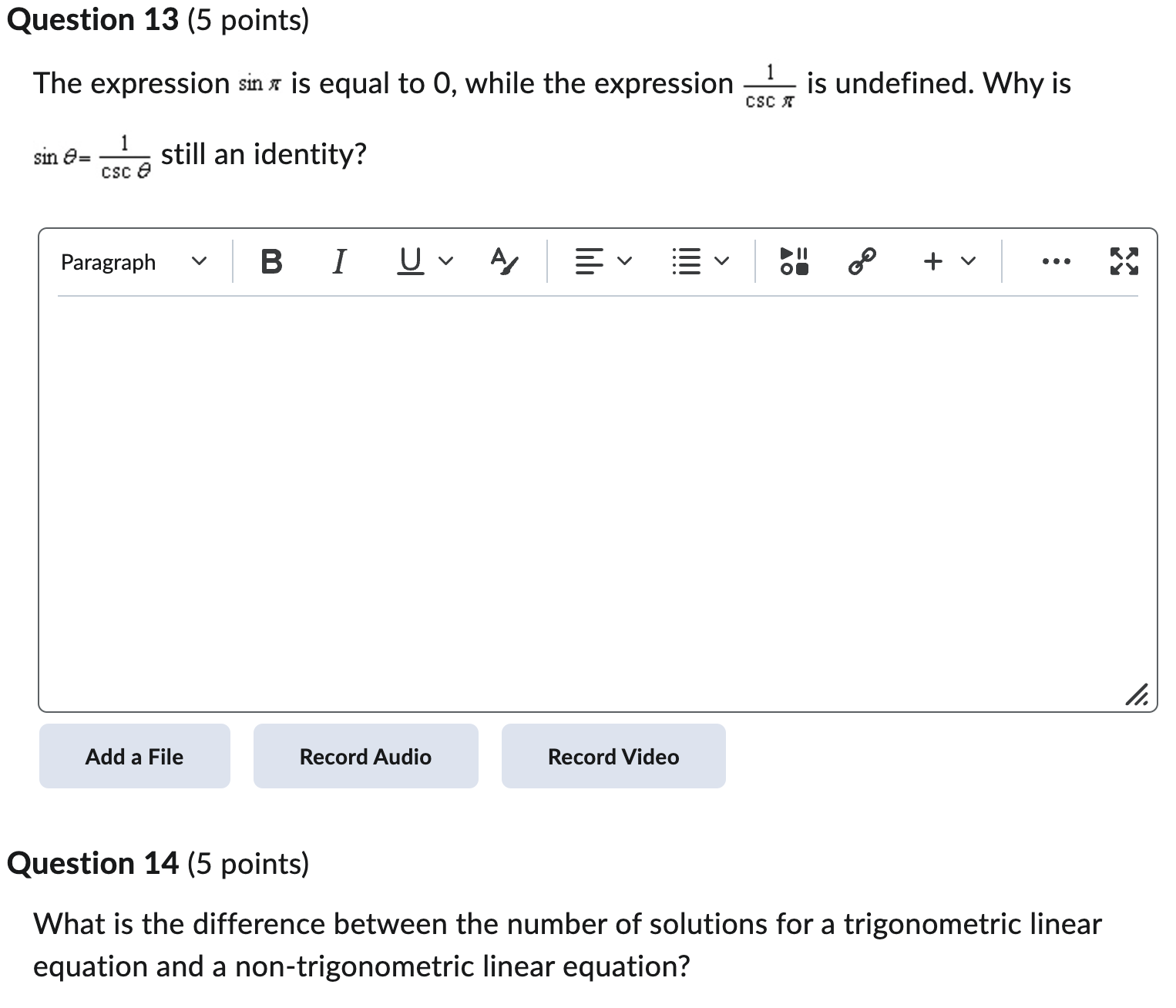This screenshot has width=1176, height=1008.
Task: Start Record Video
Action: pos(613,756)
